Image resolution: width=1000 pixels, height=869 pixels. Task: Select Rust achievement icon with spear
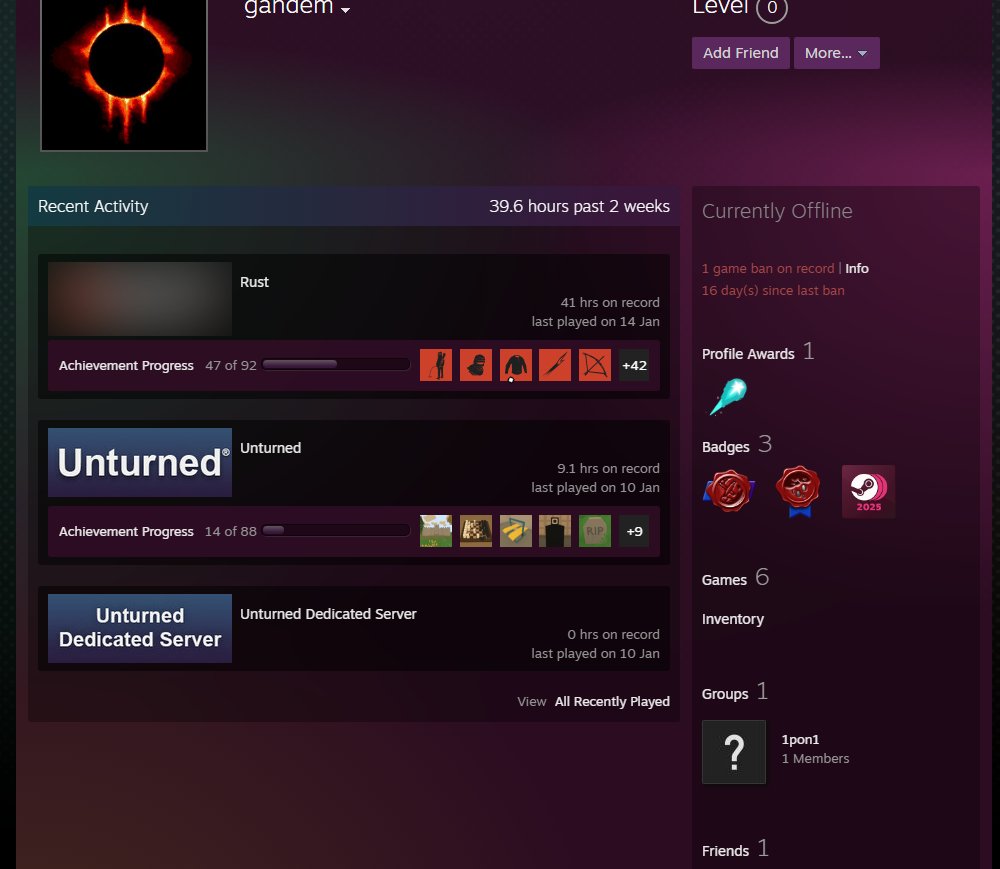tap(555, 365)
